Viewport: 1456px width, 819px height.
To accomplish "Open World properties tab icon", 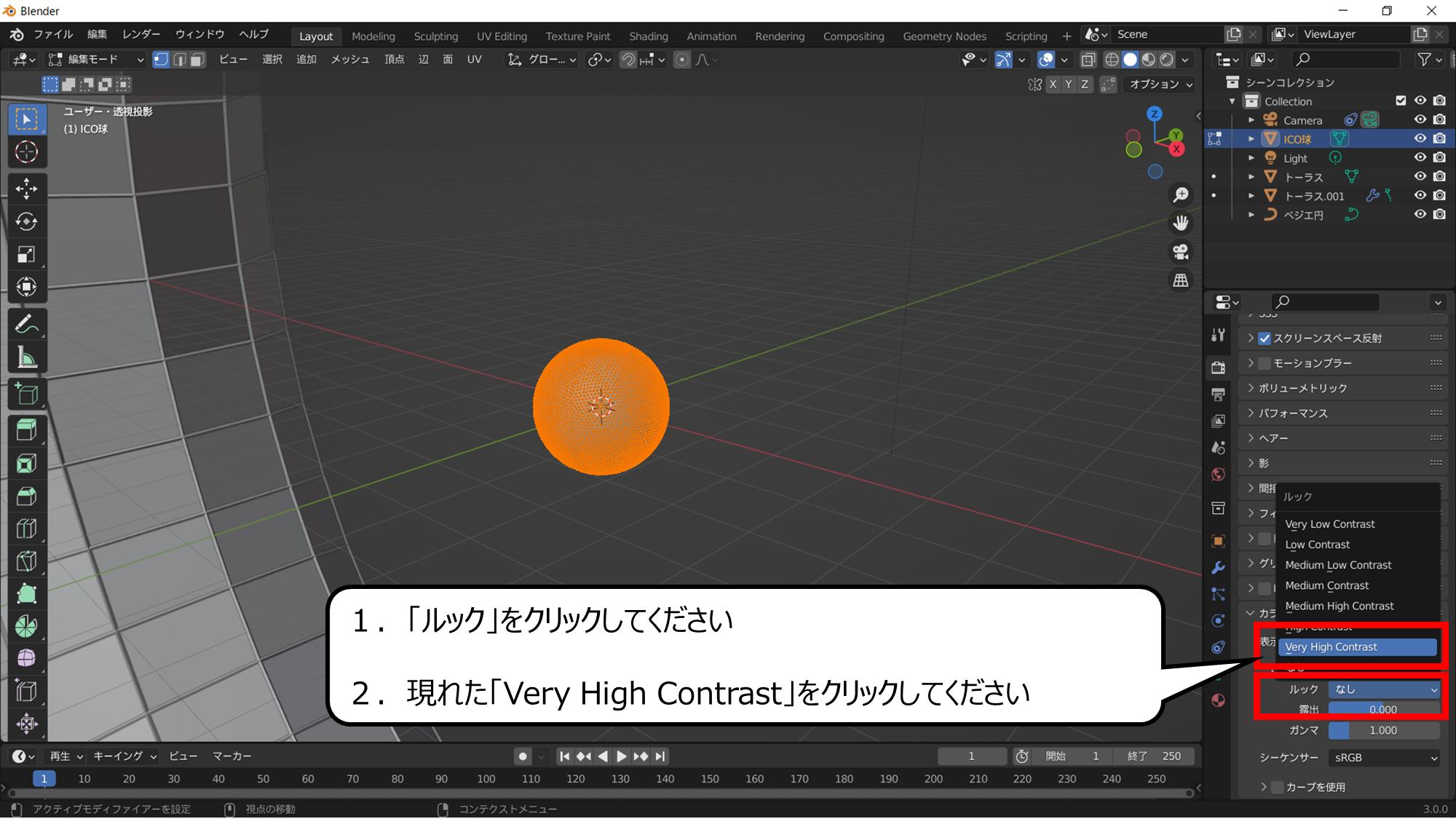I will pos(1218,475).
